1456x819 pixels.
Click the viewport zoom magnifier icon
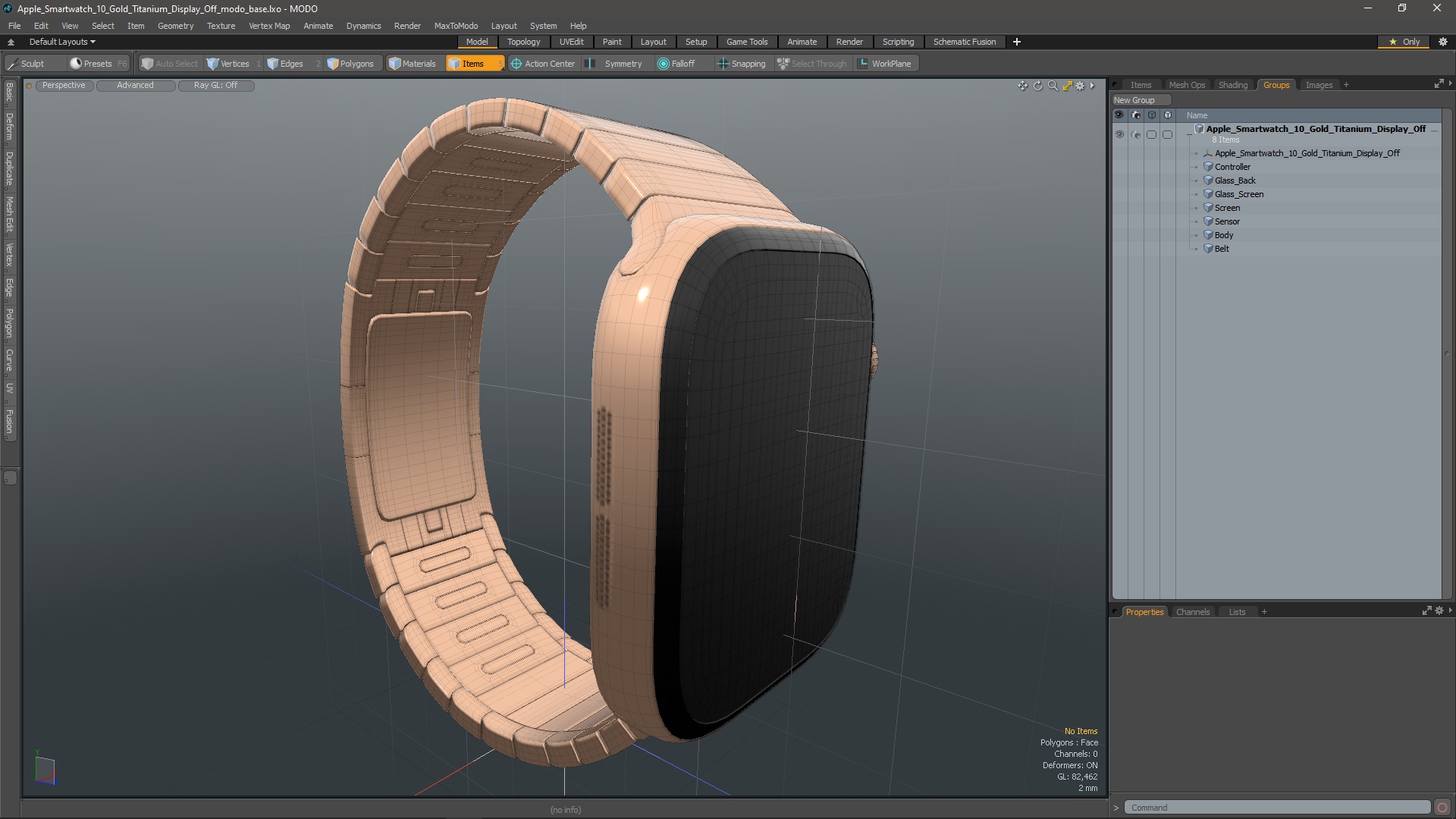(x=1053, y=86)
